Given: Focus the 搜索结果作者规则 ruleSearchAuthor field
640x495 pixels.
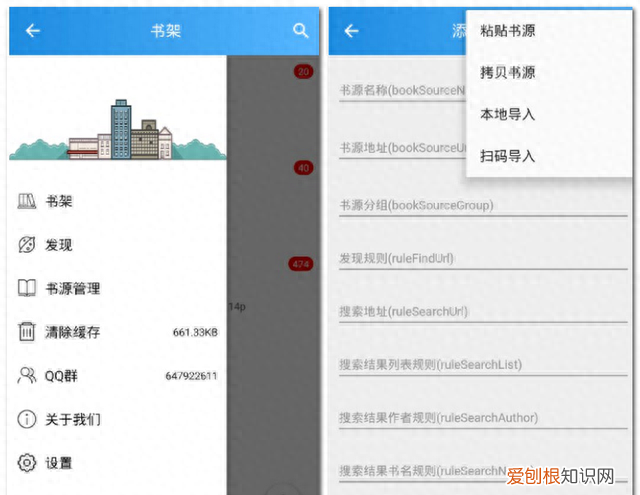Looking at the screenshot, I should tap(483, 418).
